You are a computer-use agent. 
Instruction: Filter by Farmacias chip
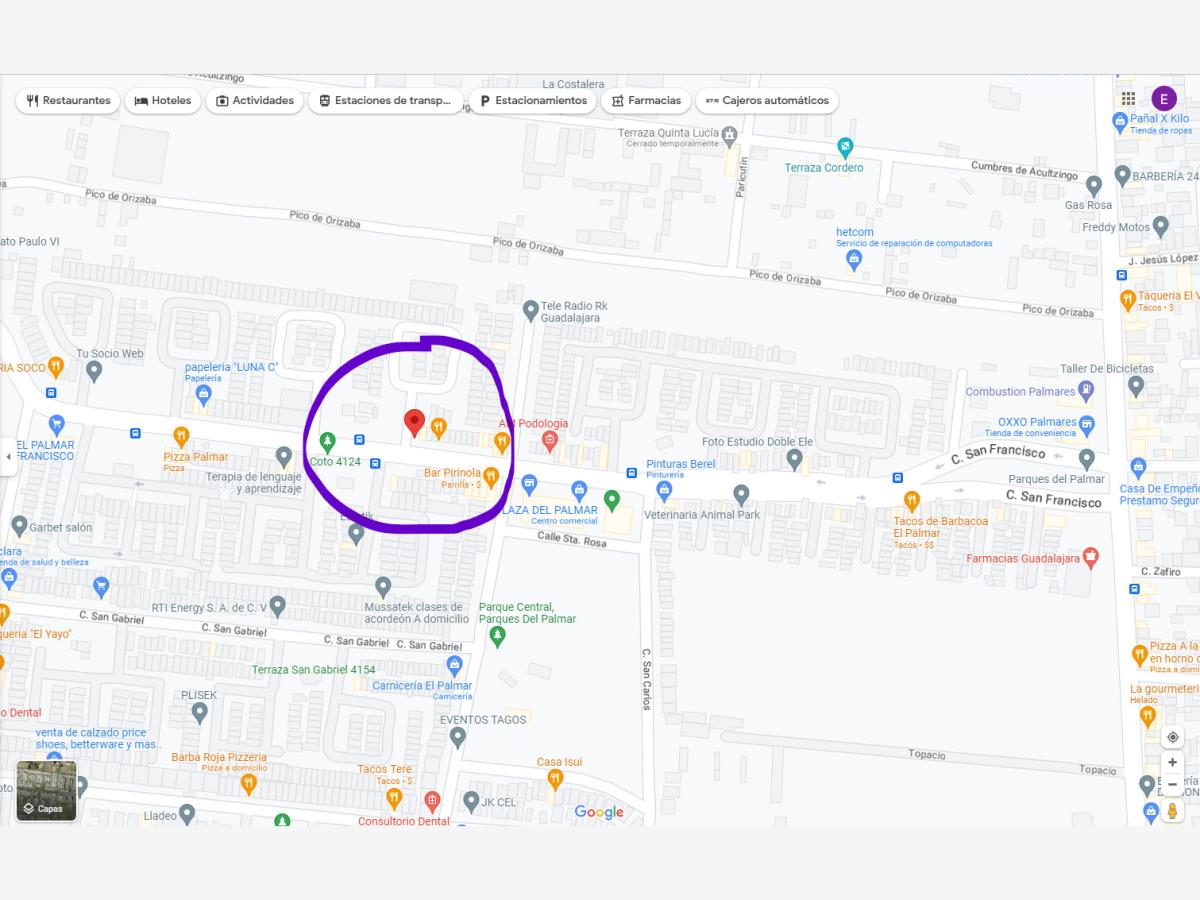tap(646, 101)
